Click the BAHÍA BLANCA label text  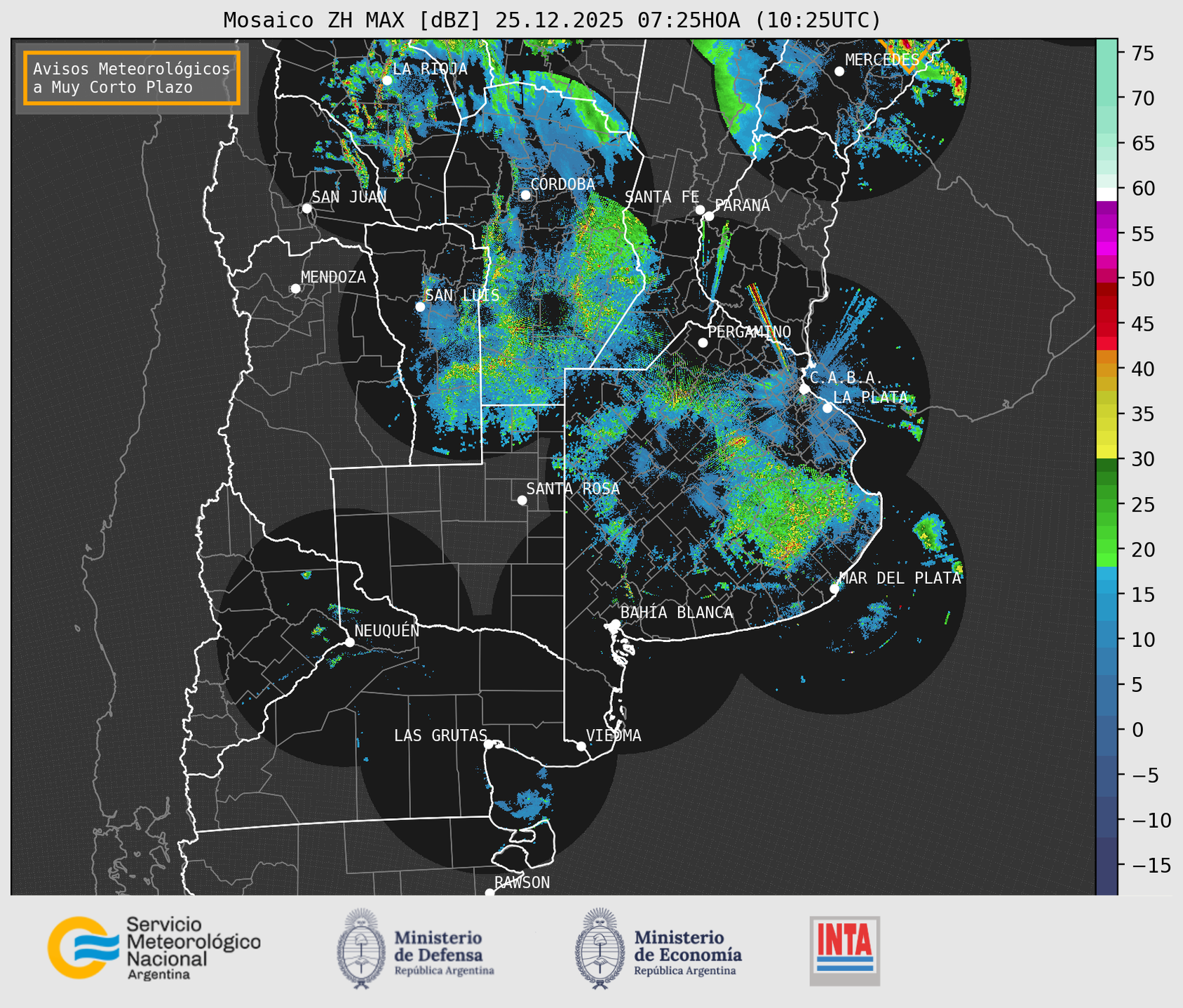click(x=677, y=613)
